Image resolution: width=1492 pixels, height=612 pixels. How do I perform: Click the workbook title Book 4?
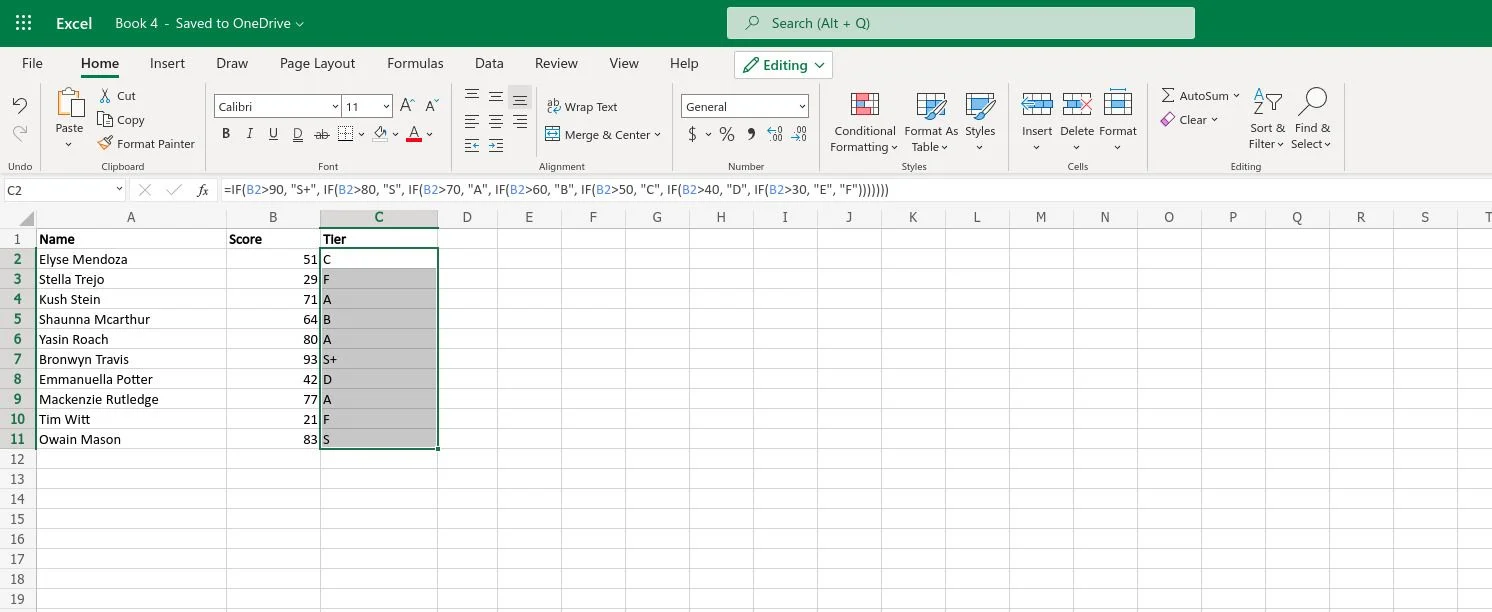[x=137, y=23]
